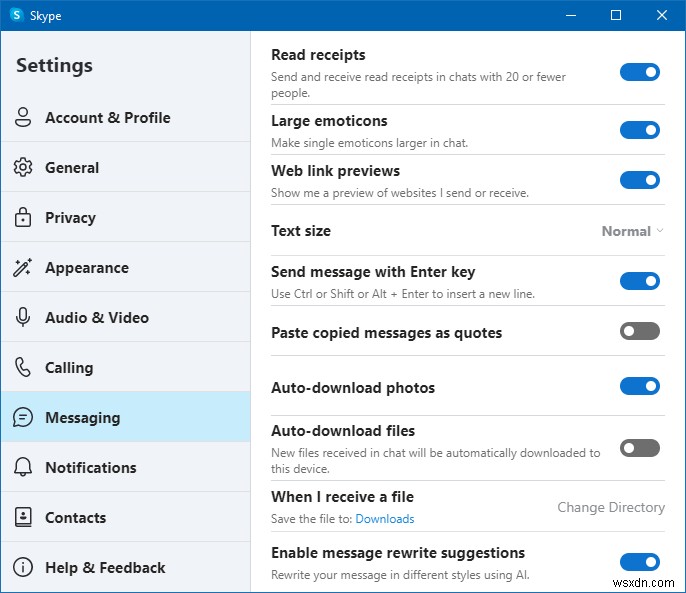Click the General gear icon
Image resolution: width=686 pixels, height=593 pixels.
(23, 167)
